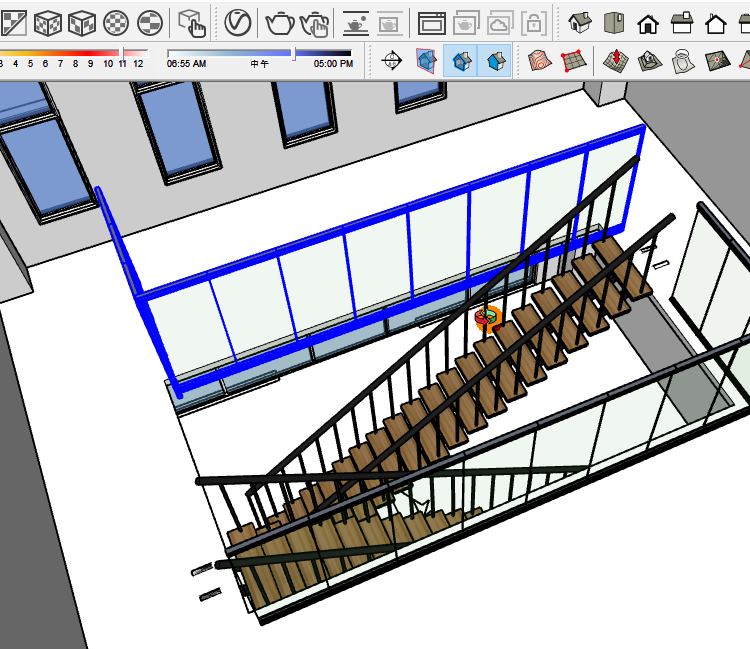750x649 pixels.
Task: Click month 9 on shadow date scale
Action: click(90, 64)
